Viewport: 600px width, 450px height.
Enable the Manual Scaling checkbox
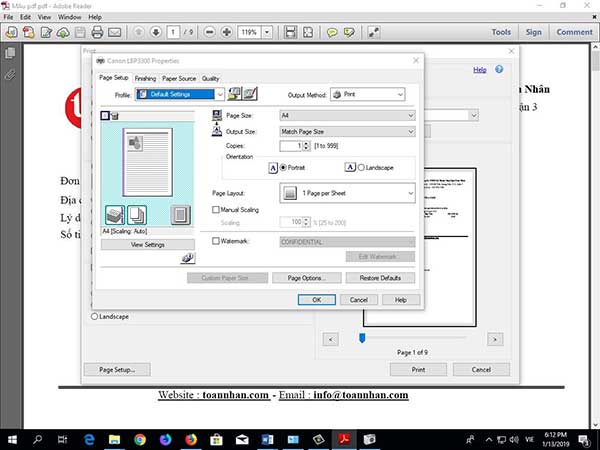tap(216, 210)
